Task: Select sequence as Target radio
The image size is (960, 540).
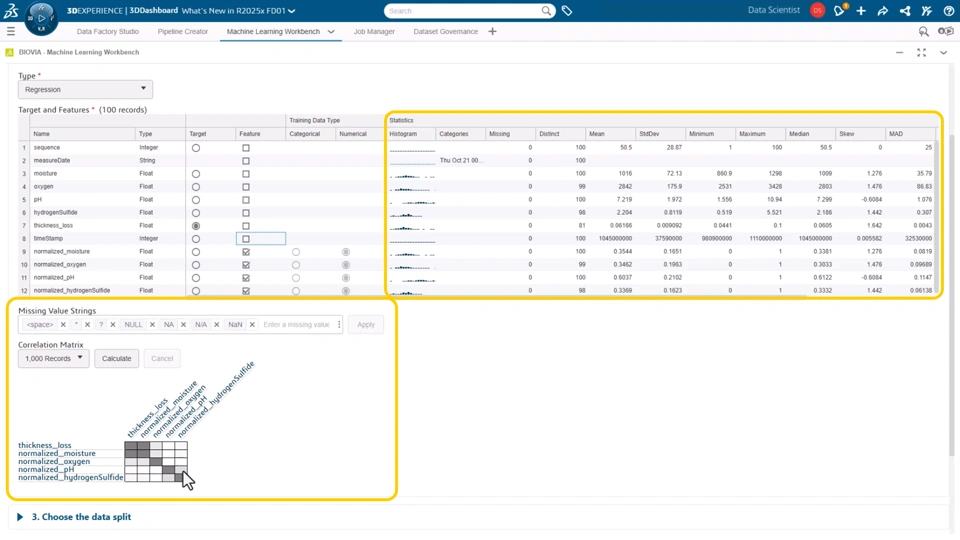Action: click(196, 148)
